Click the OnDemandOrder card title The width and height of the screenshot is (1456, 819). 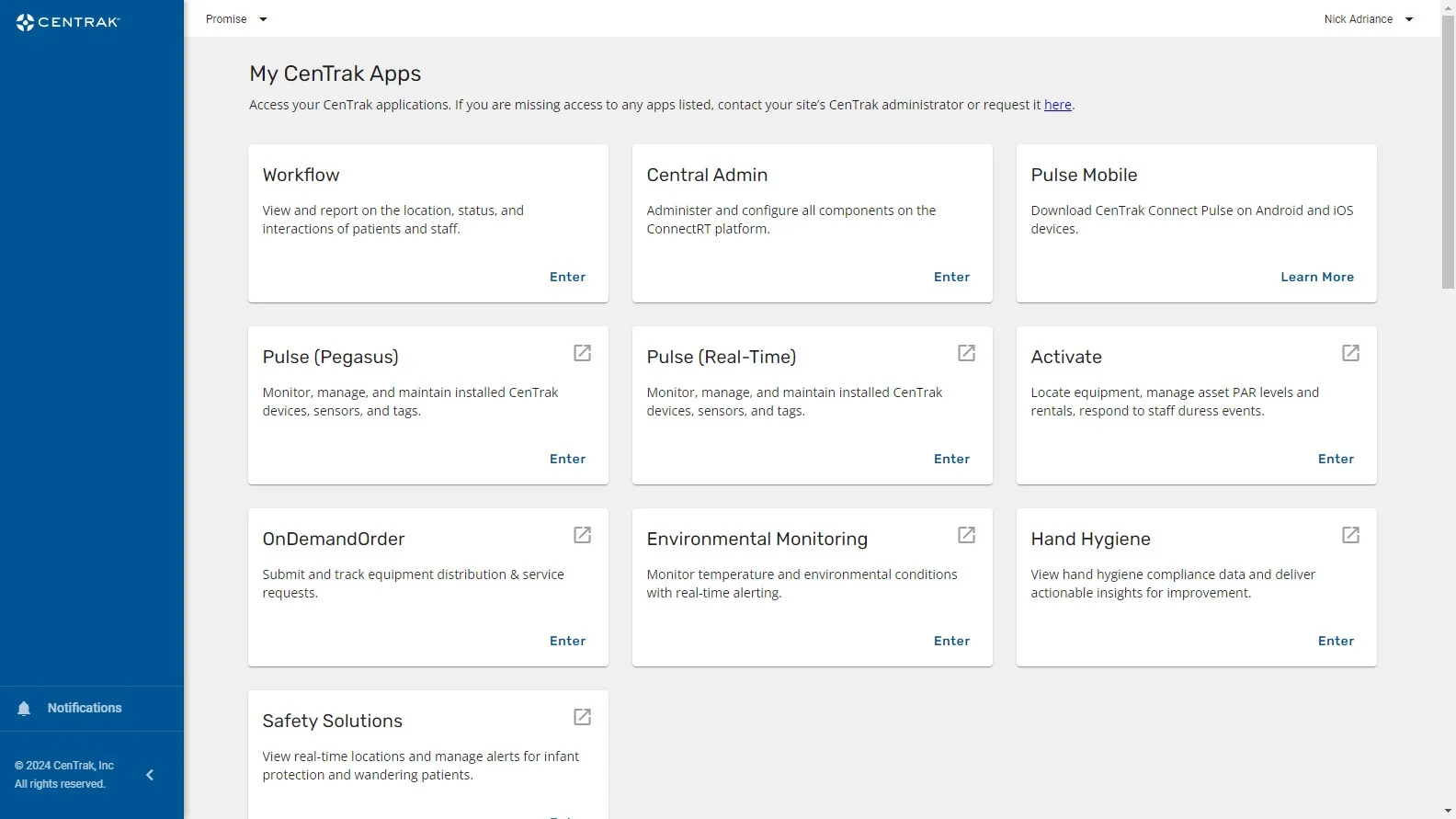pyautogui.click(x=333, y=539)
